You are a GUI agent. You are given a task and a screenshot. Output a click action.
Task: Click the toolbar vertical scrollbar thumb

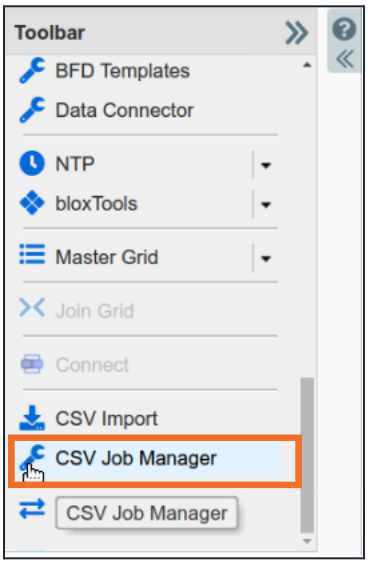pyautogui.click(x=307, y=455)
